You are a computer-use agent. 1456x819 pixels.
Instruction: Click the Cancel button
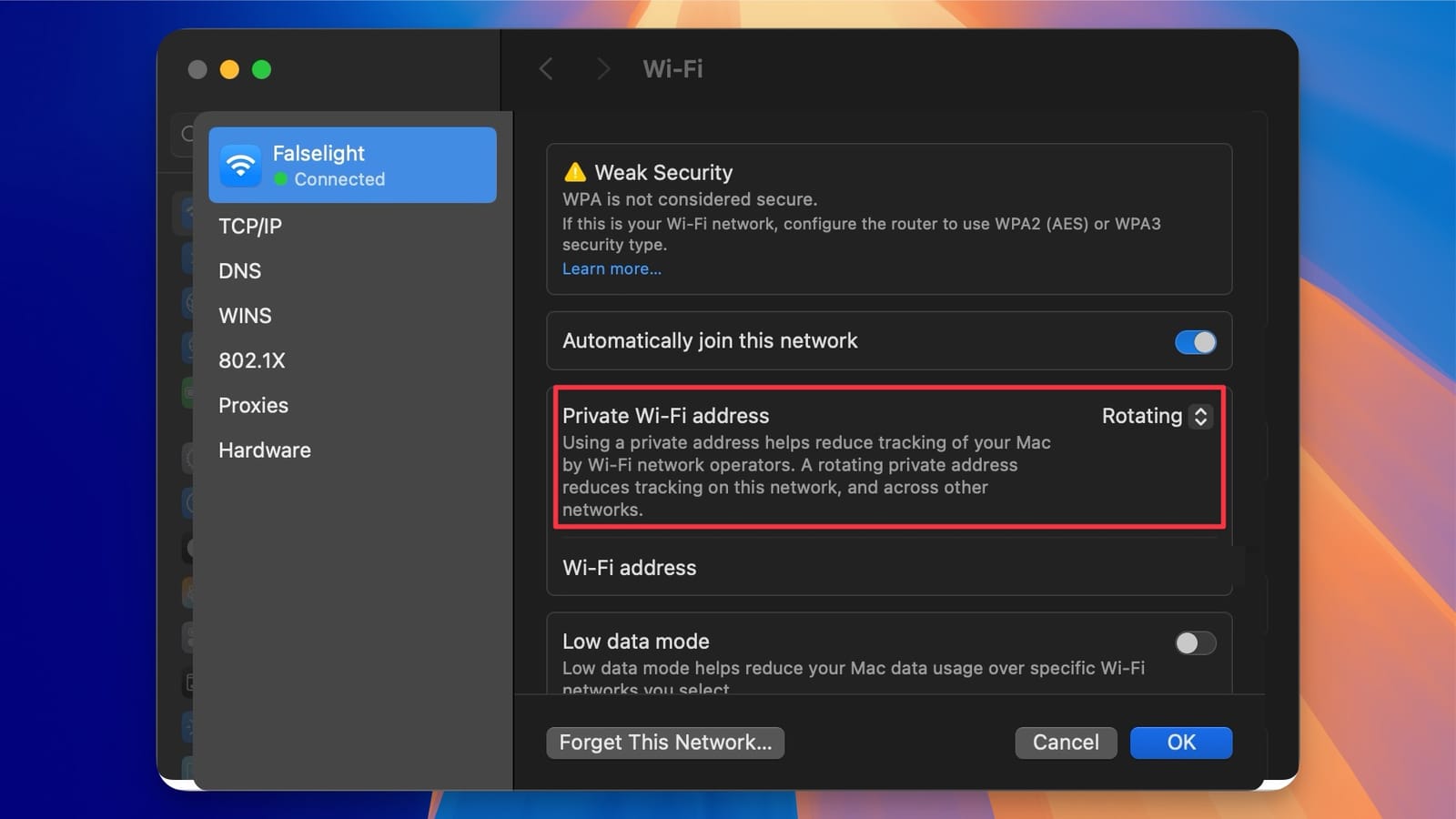pos(1066,743)
